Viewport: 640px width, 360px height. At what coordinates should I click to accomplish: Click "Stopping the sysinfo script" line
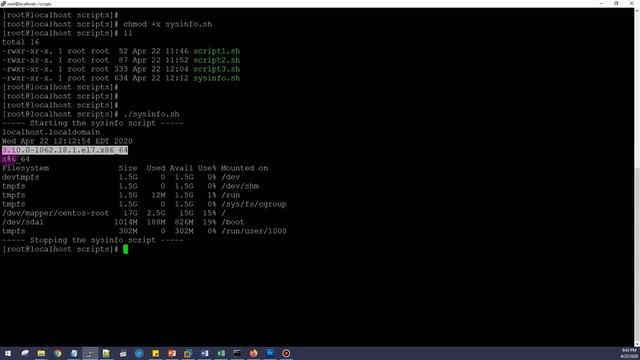[93, 240]
